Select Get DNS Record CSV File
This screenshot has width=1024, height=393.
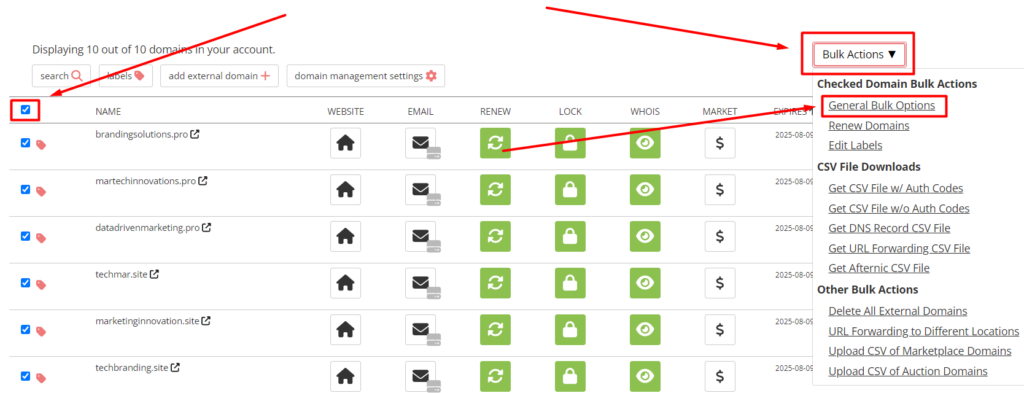[x=889, y=228]
